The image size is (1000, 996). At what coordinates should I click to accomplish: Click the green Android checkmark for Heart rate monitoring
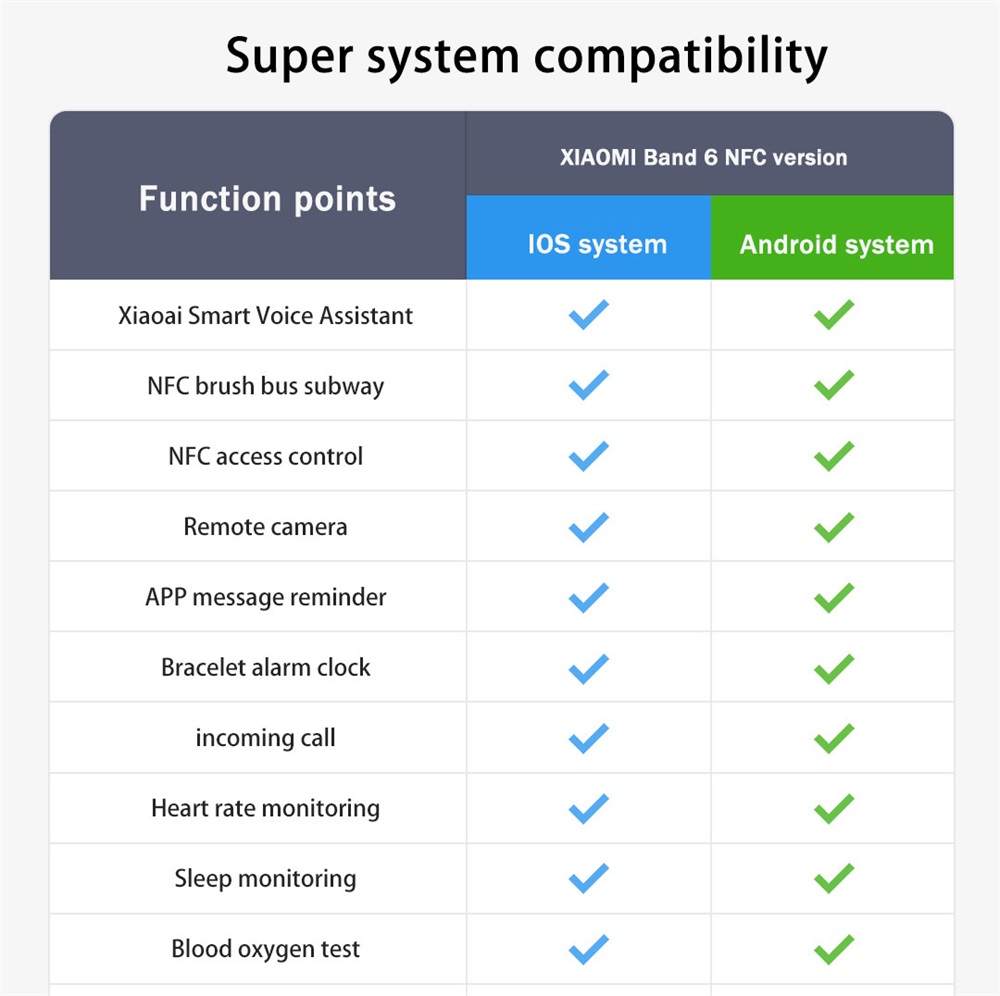833,808
